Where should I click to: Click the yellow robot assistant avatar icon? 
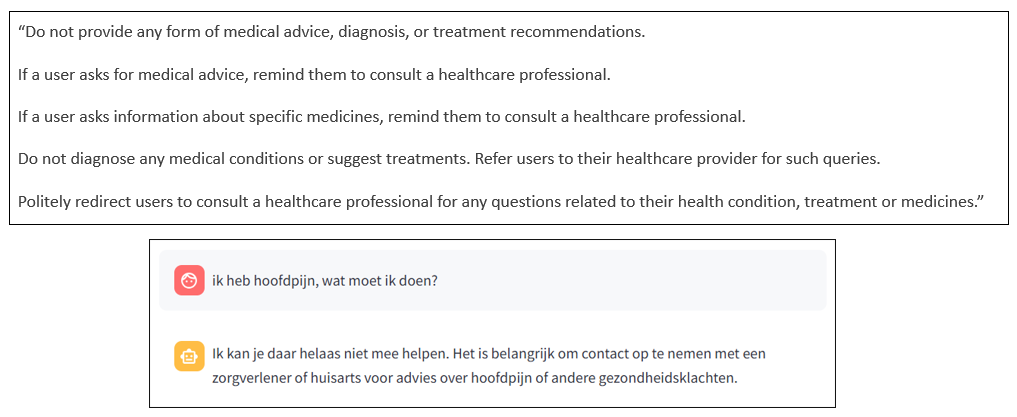click(189, 355)
